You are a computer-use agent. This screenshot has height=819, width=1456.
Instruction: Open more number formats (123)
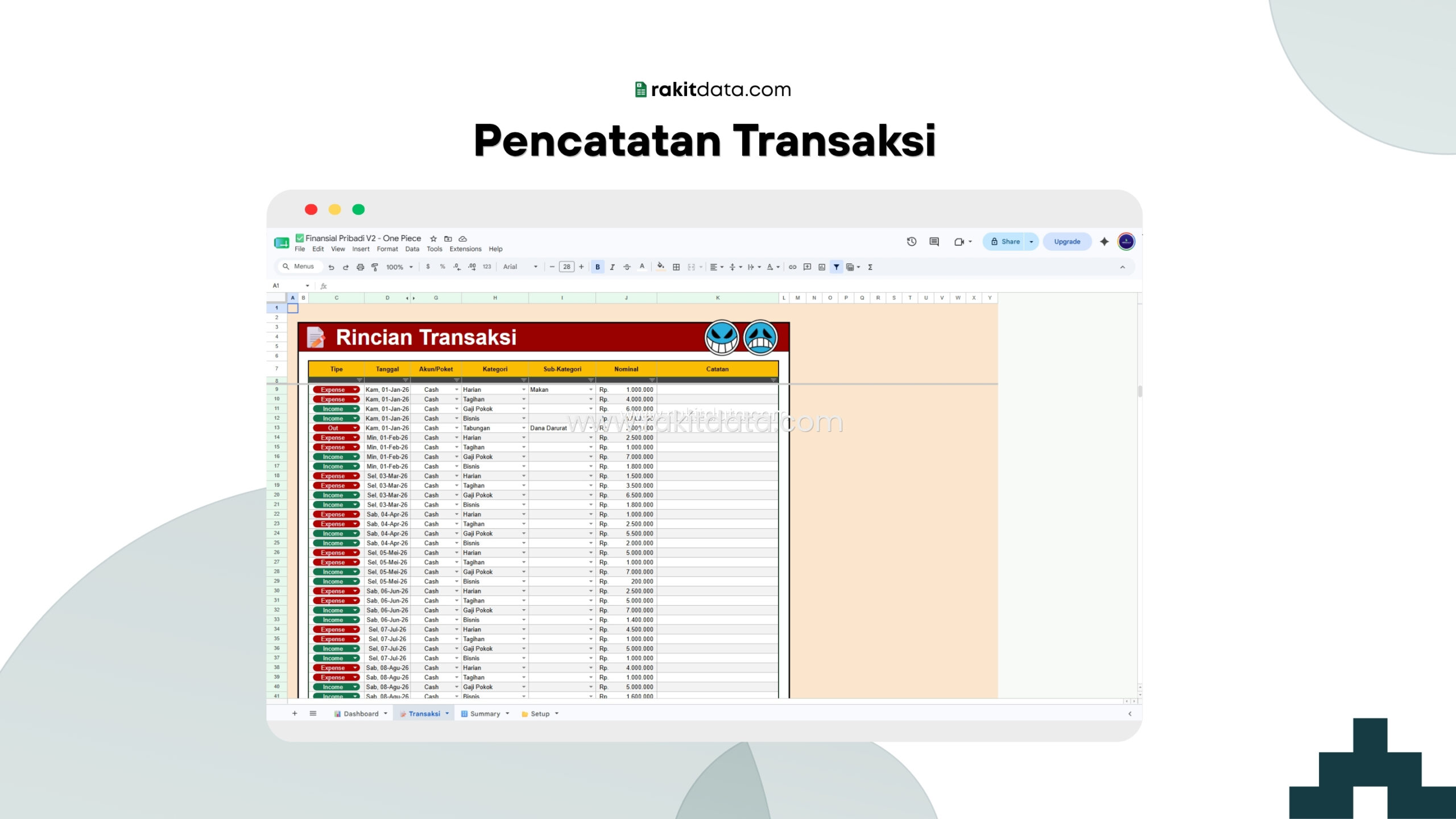(487, 267)
